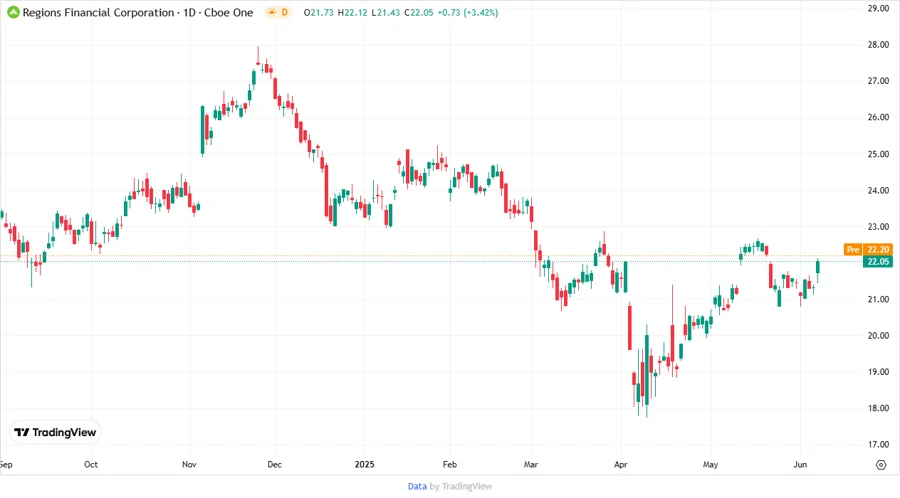Click the 29.00 price axis label
The width and height of the screenshot is (900, 498).
pyautogui.click(x=878, y=9)
